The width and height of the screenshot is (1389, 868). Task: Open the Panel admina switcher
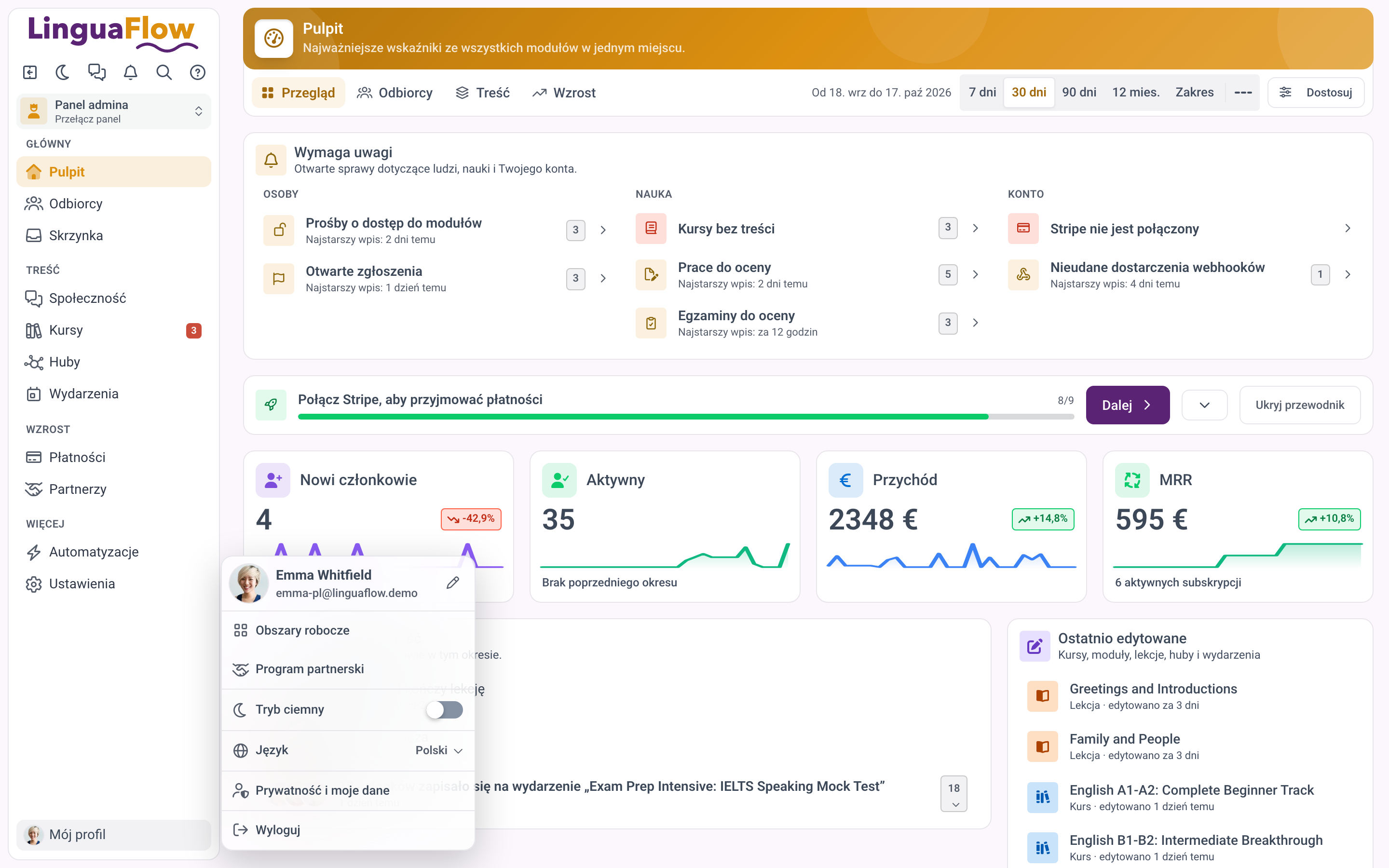[114, 111]
